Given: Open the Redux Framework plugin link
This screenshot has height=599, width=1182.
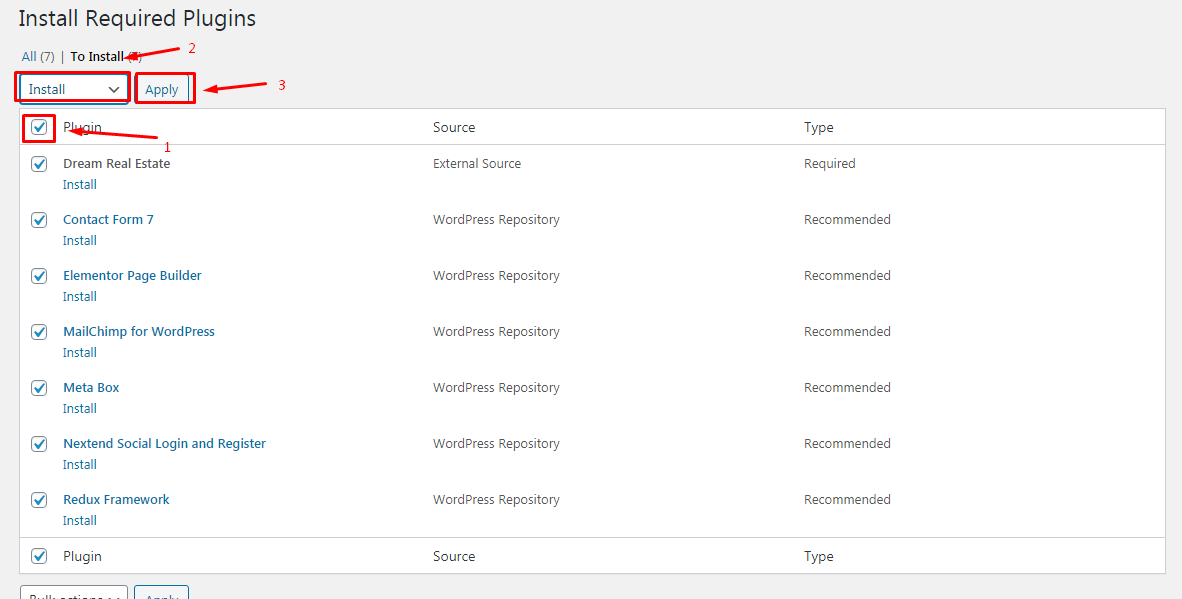Looking at the screenshot, I should click(x=116, y=500).
